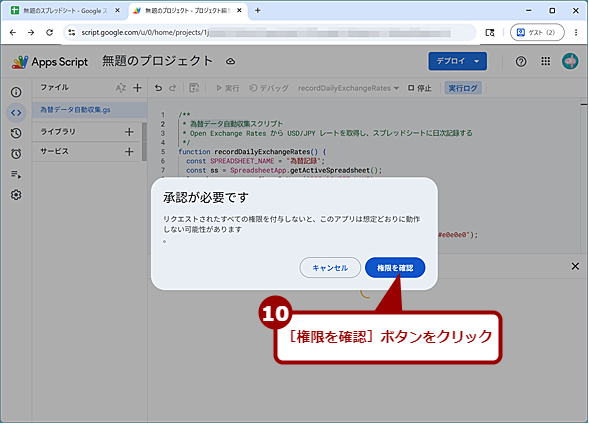Open the Help question mark icon
Viewport: 589px width, 424px height.
click(521, 62)
